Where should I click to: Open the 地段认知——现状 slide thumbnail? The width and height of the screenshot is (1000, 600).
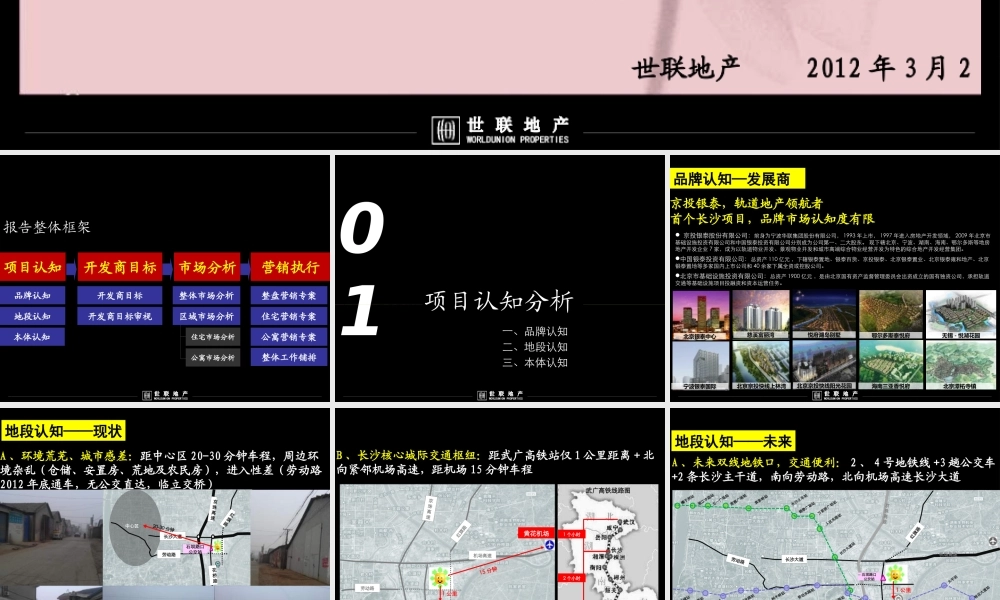point(165,504)
